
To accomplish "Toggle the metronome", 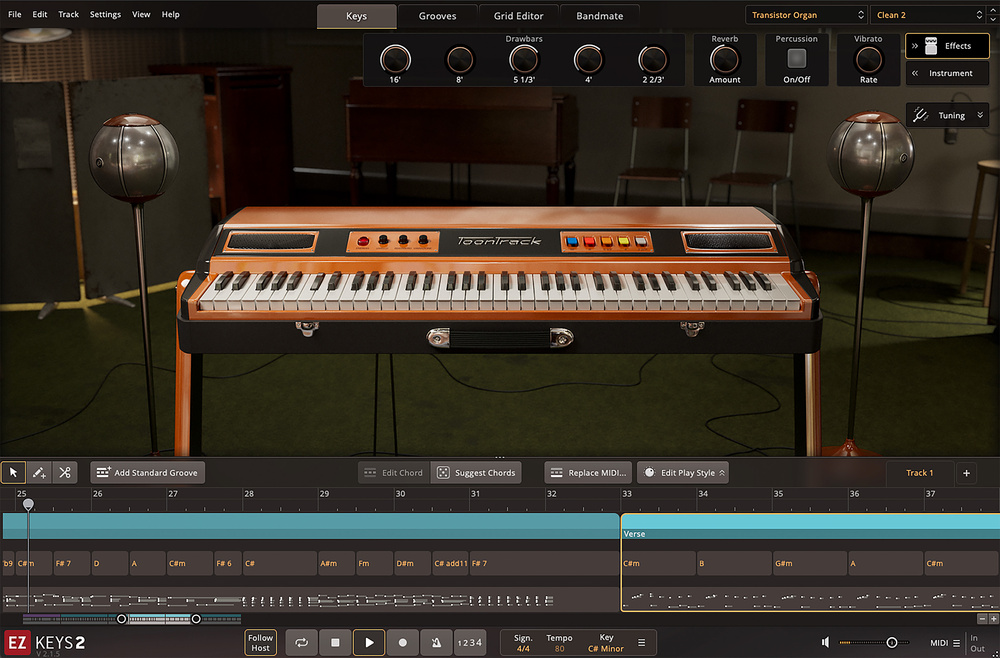I will point(436,642).
